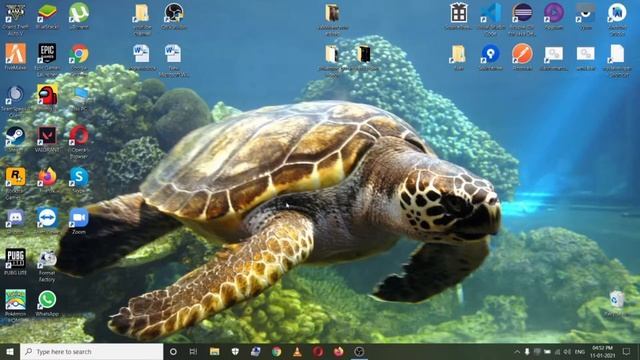Select the Word document below OBS Studio icon
Image resolution: width=640 pixels, height=360 pixels.
tap(173, 60)
